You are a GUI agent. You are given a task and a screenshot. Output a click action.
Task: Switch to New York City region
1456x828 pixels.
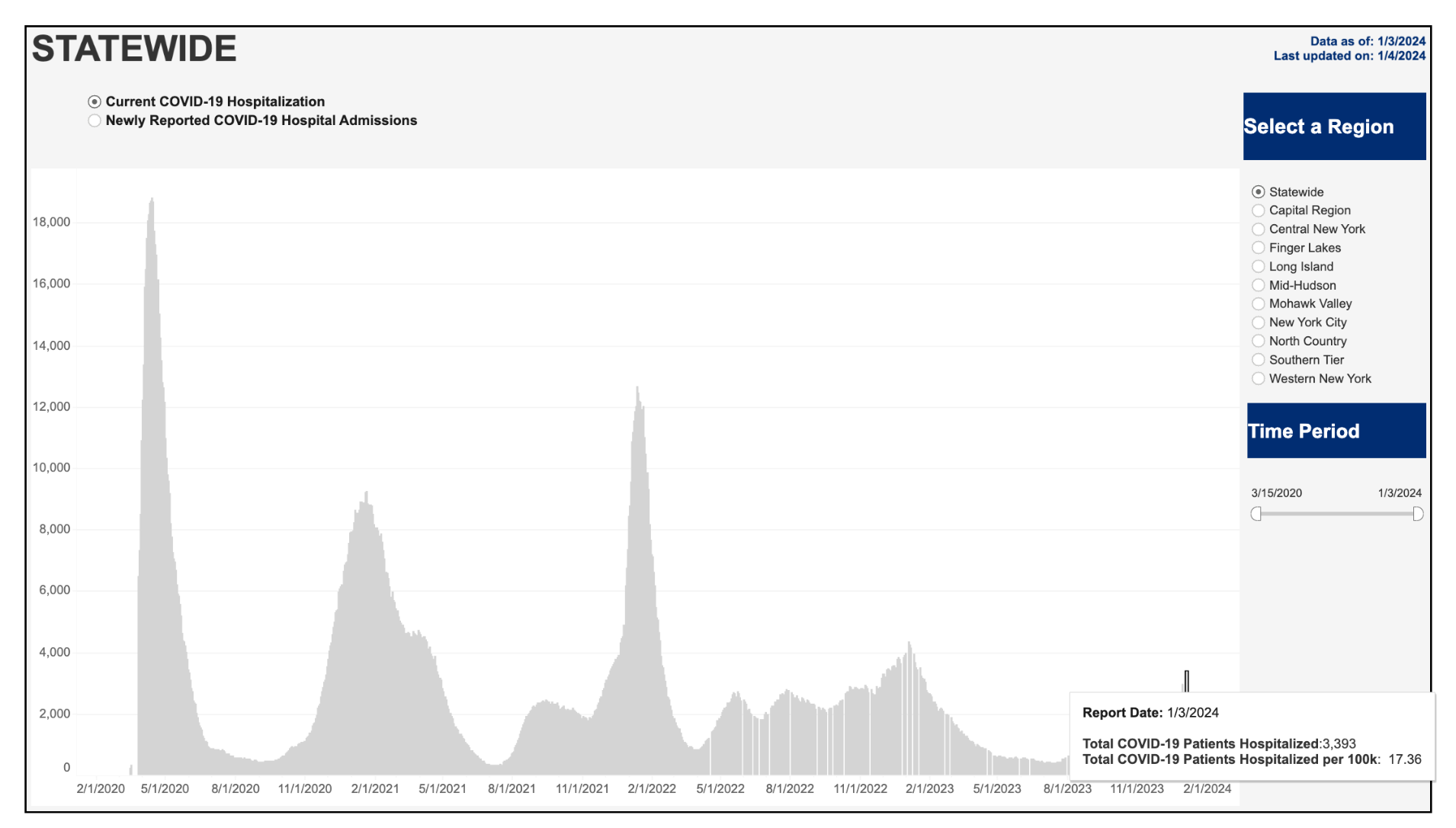(1258, 323)
